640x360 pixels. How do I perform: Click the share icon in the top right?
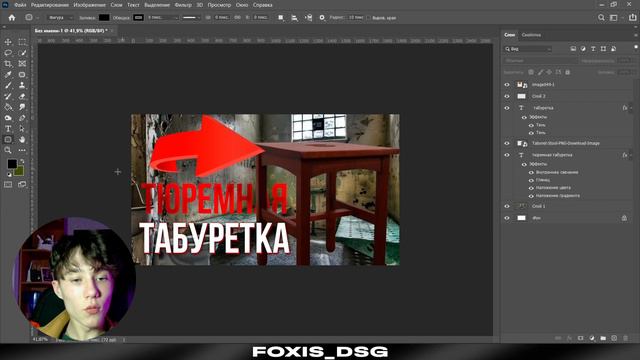[x=633, y=18]
